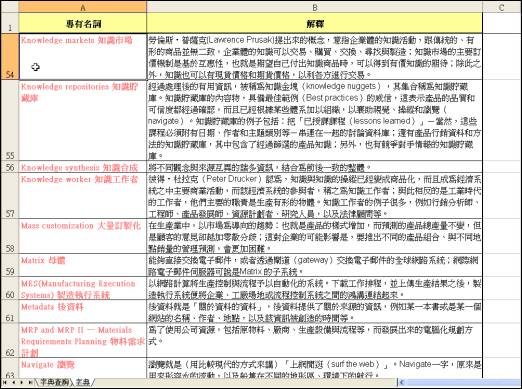The width and height of the screenshot is (522, 389).
Task: Select row 57 header
Action: (10, 196)
